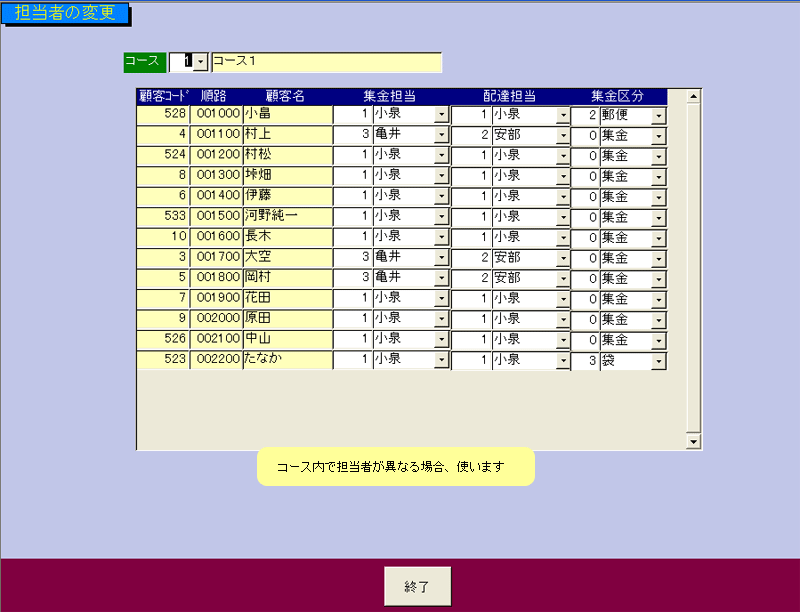800x612 pixels.
Task: Open 集金区分 dropdown for customer たなか
Action: pos(658,360)
